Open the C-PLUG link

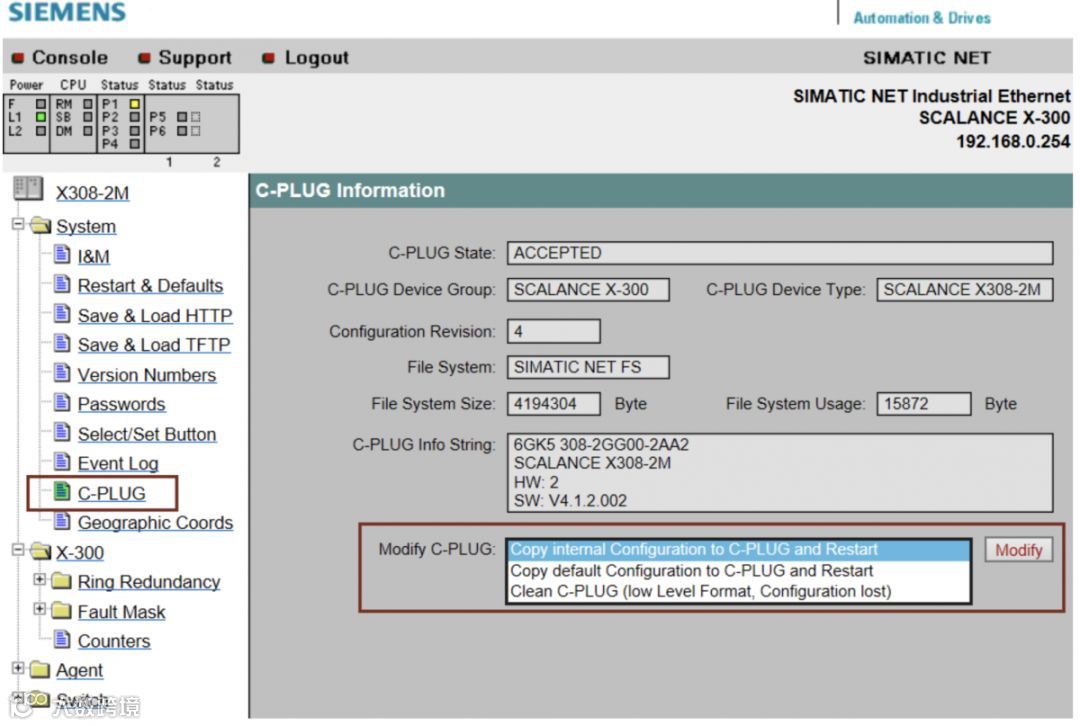[111, 493]
